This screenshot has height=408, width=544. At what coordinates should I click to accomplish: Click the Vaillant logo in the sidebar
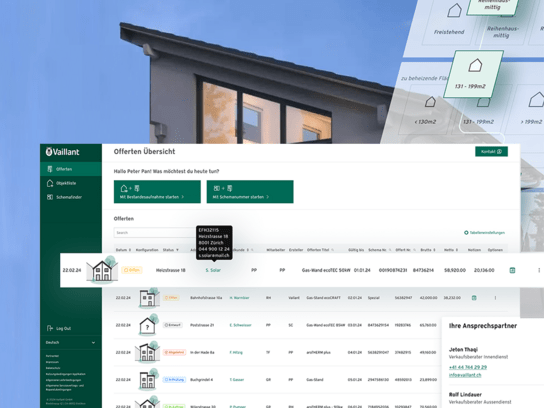62,152
